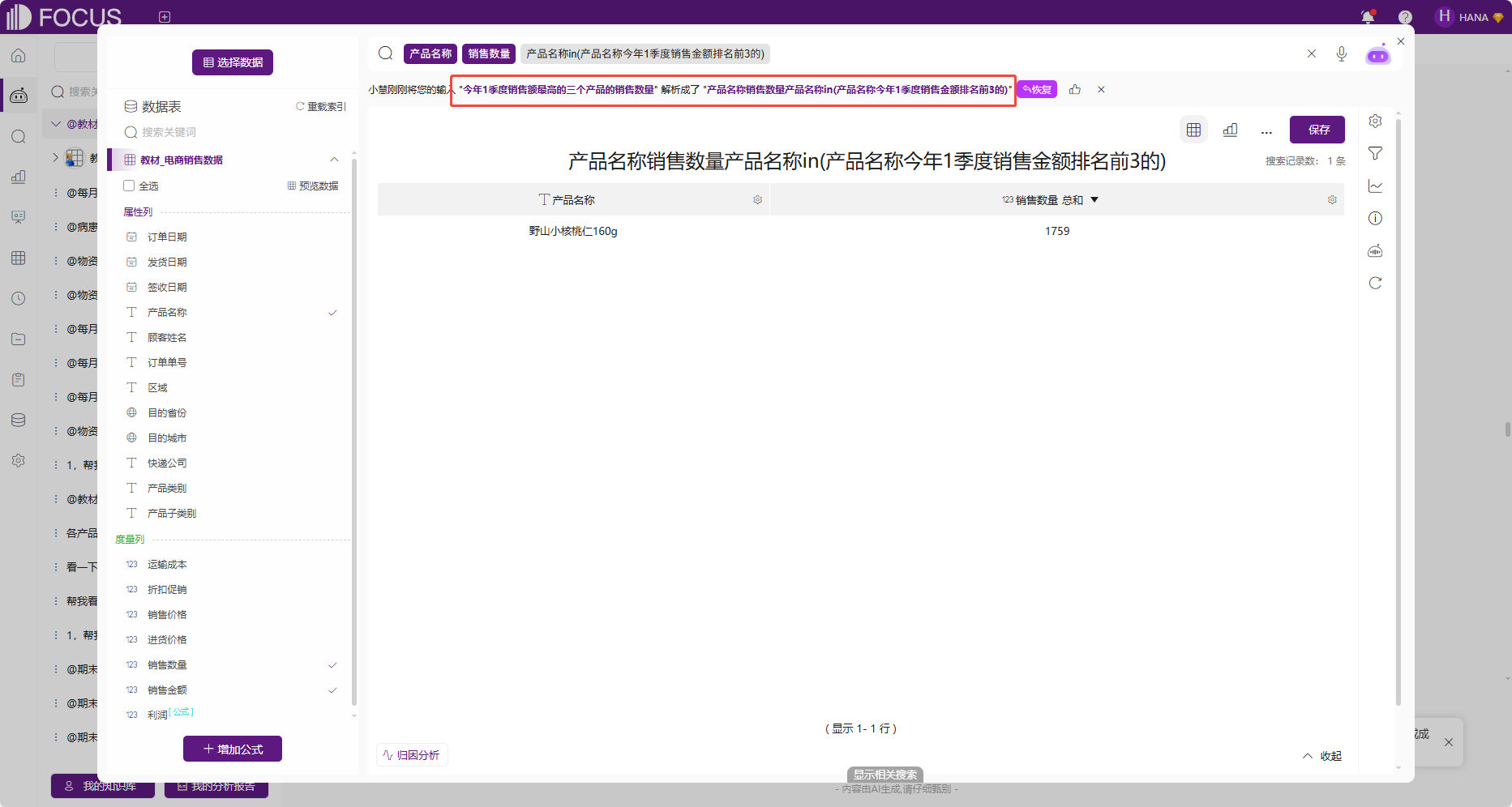Click the 增加公式 add formula button
Viewport: 1512px width, 807px height.
click(233, 749)
